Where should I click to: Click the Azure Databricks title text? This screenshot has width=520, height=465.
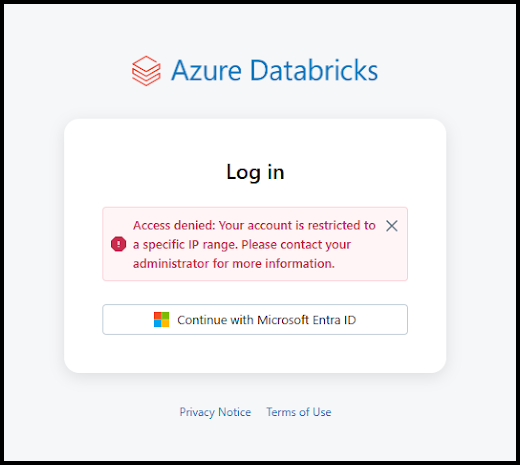(274, 70)
